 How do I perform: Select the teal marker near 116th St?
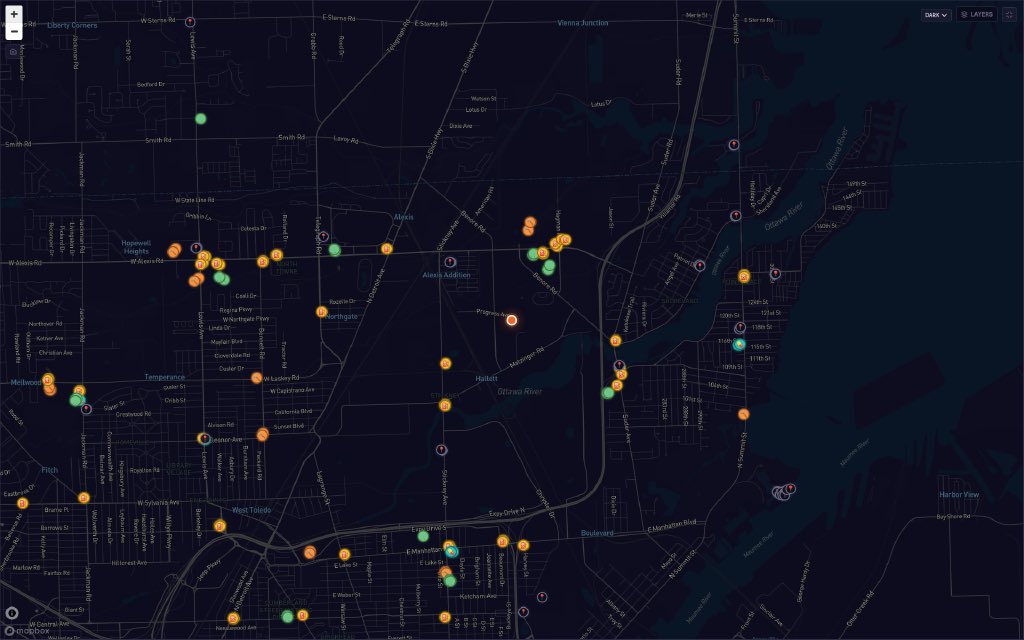point(739,344)
